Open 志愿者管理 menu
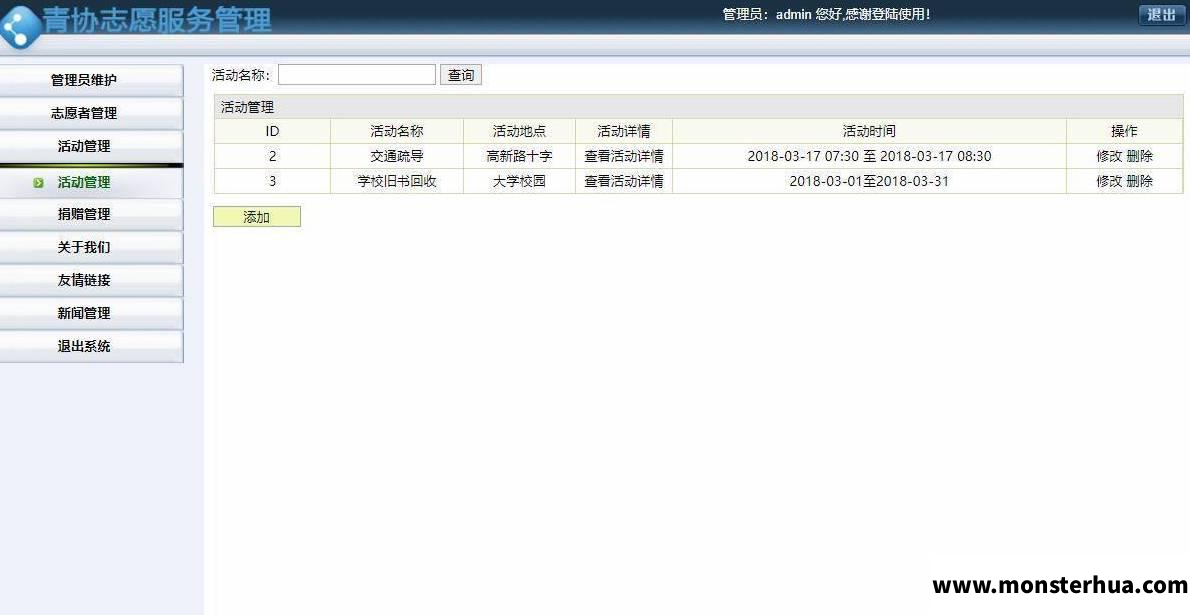Image resolution: width=1190 pixels, height=615 pixels. click(91, 113)
